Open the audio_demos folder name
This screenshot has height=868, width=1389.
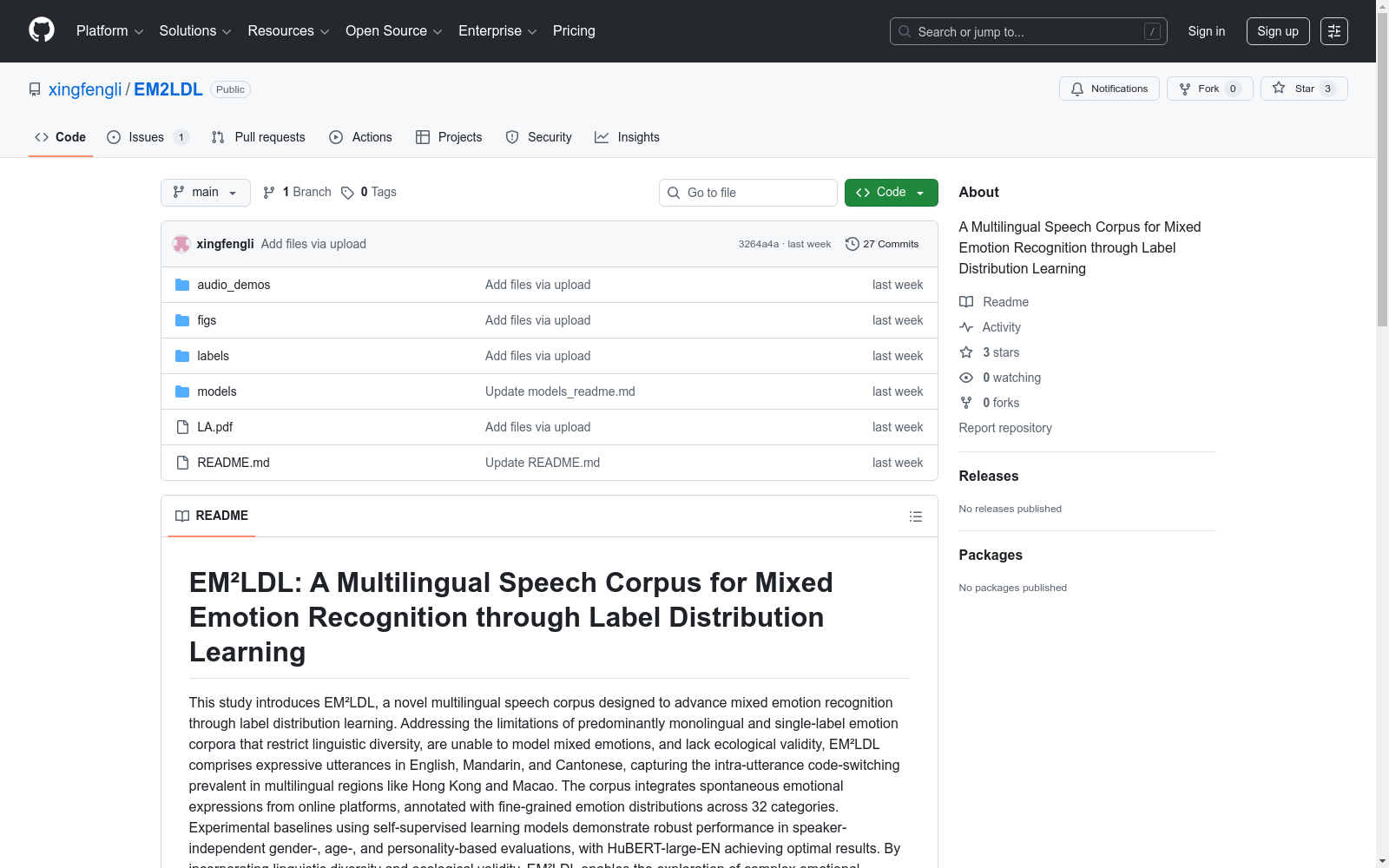click(x=234, y=285)
